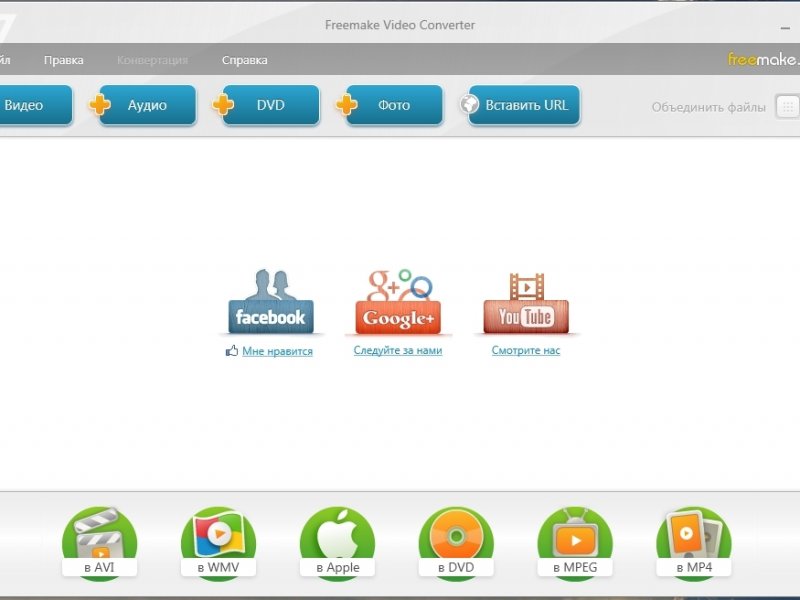The height and width of the screenshot is (600, 800).
Task: Click the freemake logo in the menu bar
Action: (x=763, y=60)
